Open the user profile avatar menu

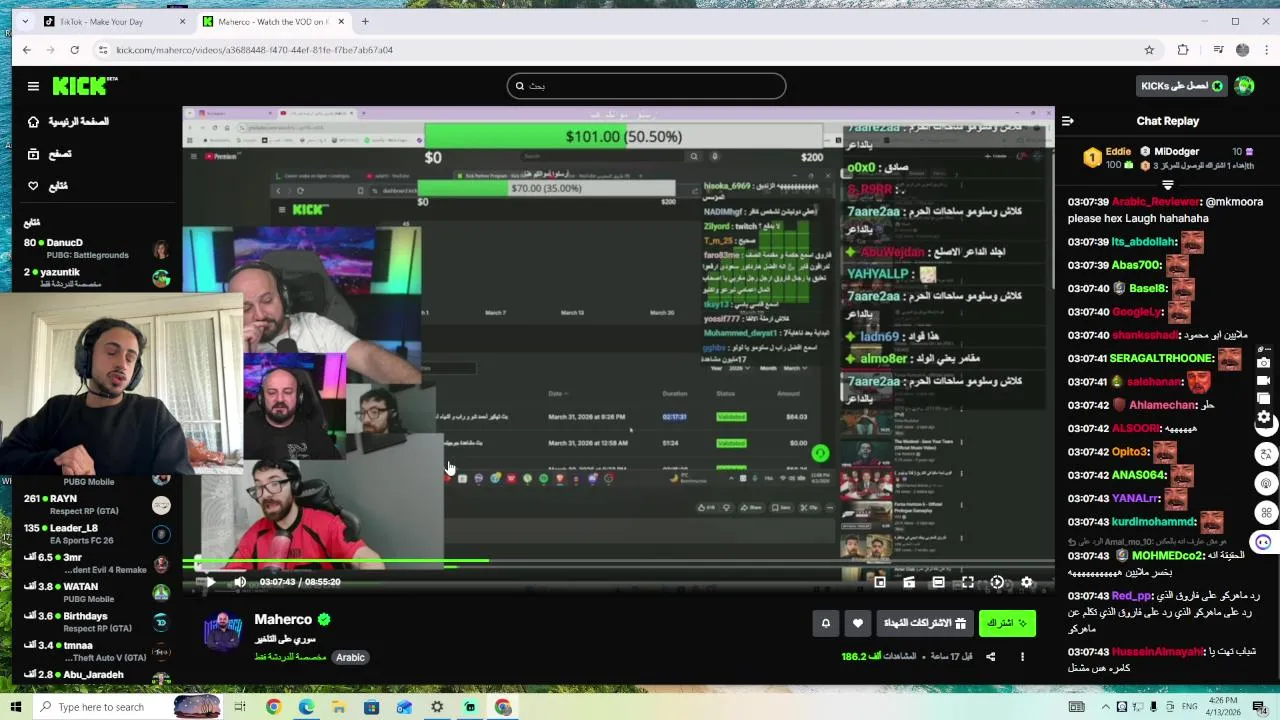point(1244,86)
